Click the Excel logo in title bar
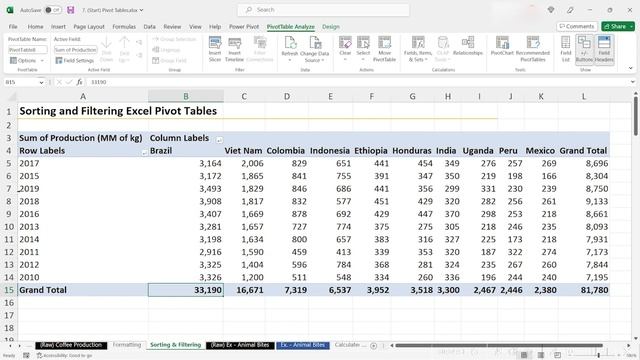This screenshot has width=640, height=360. point(10,10)
